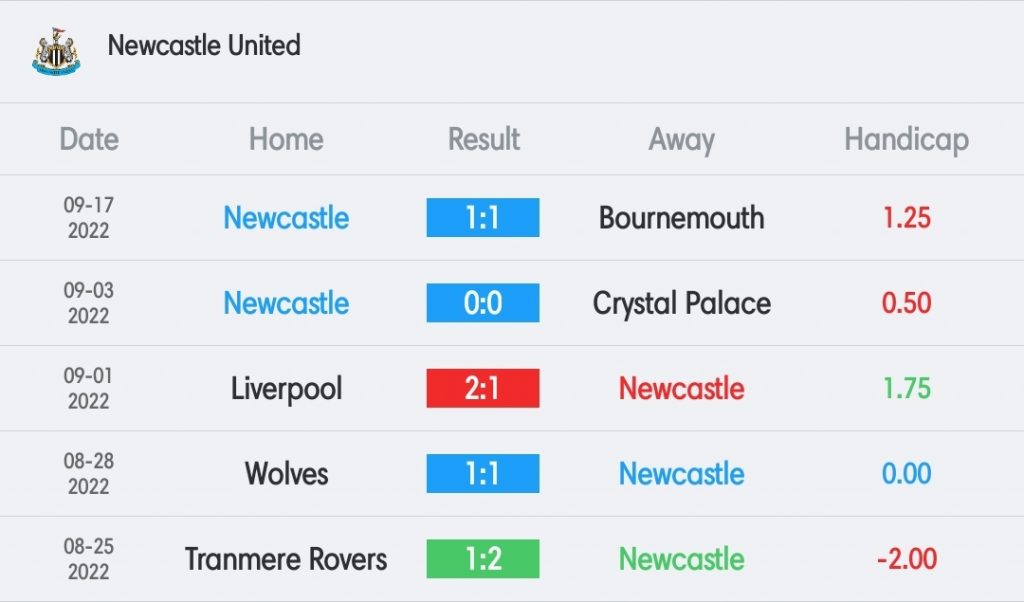Open the 1:1 result at Wolves
Screen dimensions: 1024x602
(x=483, y=473)
